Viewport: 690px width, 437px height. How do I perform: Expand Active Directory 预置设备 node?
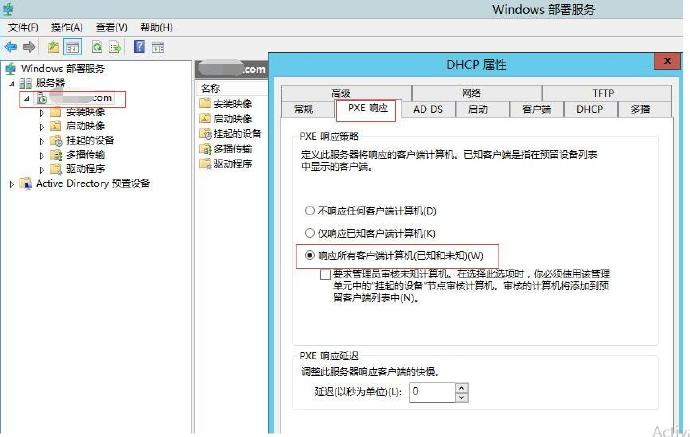coord(12,184)
